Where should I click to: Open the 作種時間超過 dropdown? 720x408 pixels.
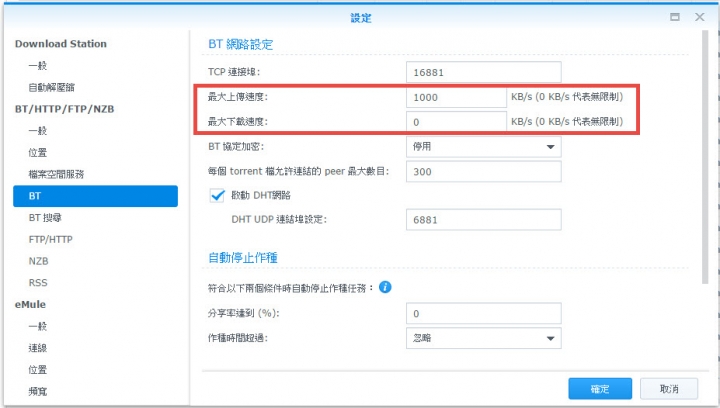tap(484, 338)
